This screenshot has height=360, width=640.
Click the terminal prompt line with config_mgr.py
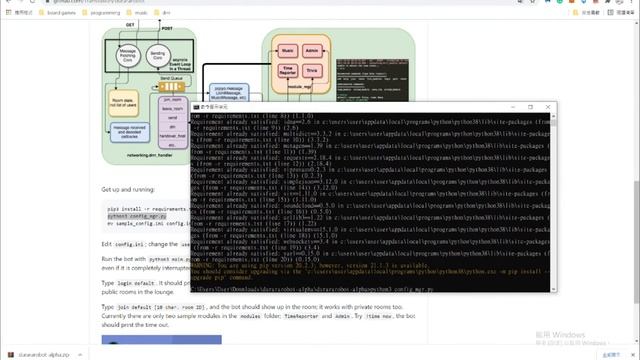312,289
